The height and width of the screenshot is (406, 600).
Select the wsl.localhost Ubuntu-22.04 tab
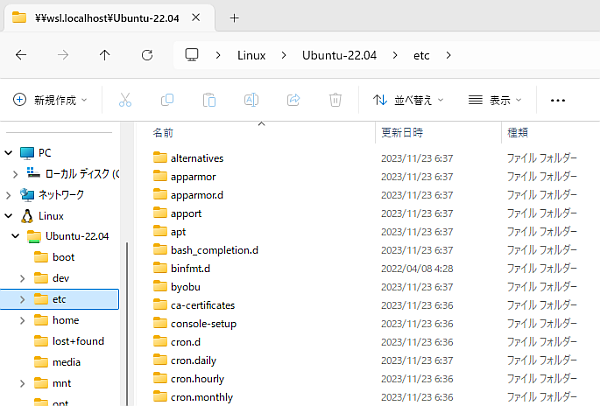(x=107, y=18)
